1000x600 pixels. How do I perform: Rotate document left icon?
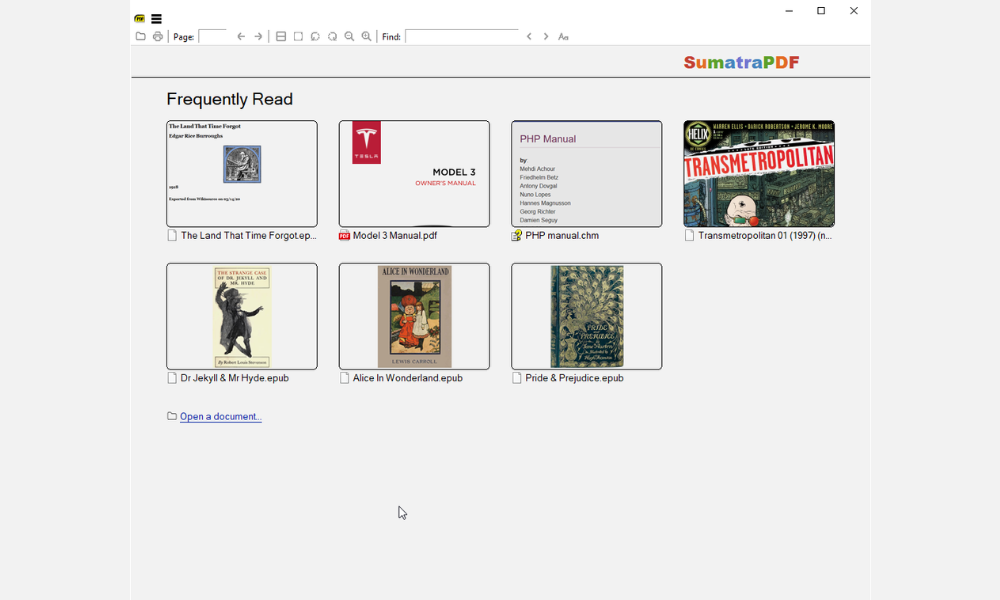tap(315, 36)
